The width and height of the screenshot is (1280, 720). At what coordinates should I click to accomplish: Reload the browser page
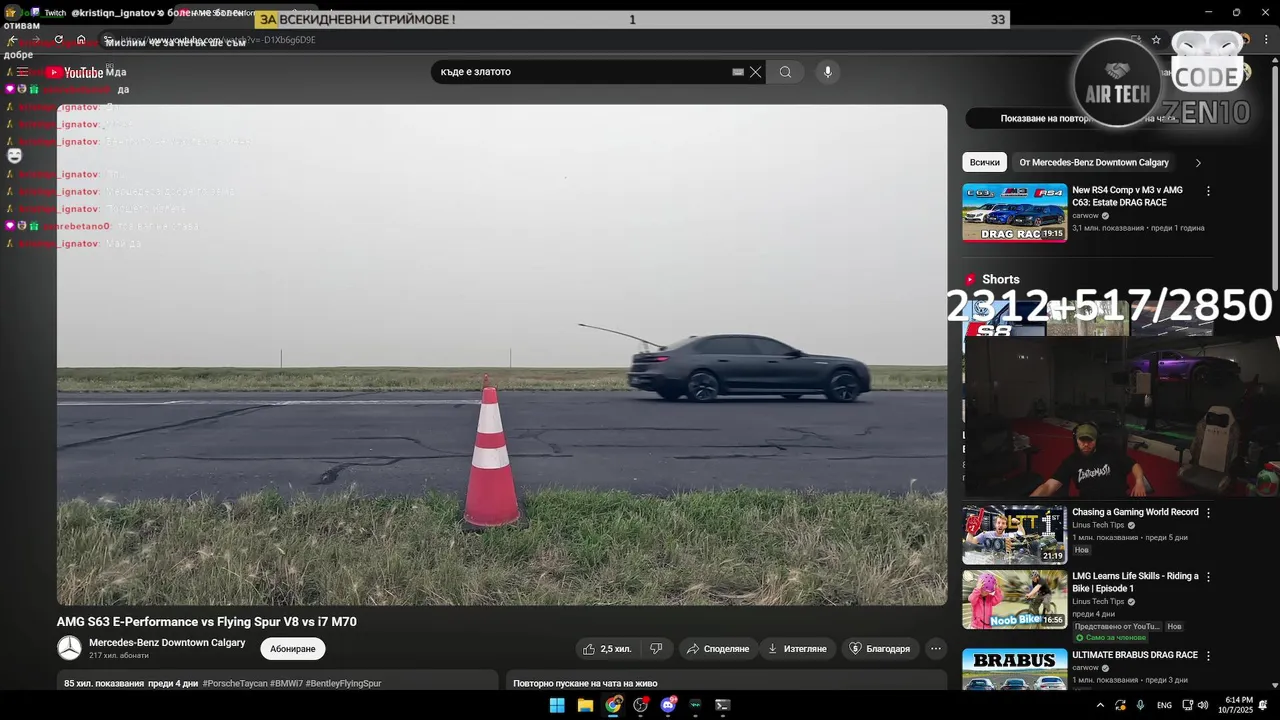tap(59, 40)
